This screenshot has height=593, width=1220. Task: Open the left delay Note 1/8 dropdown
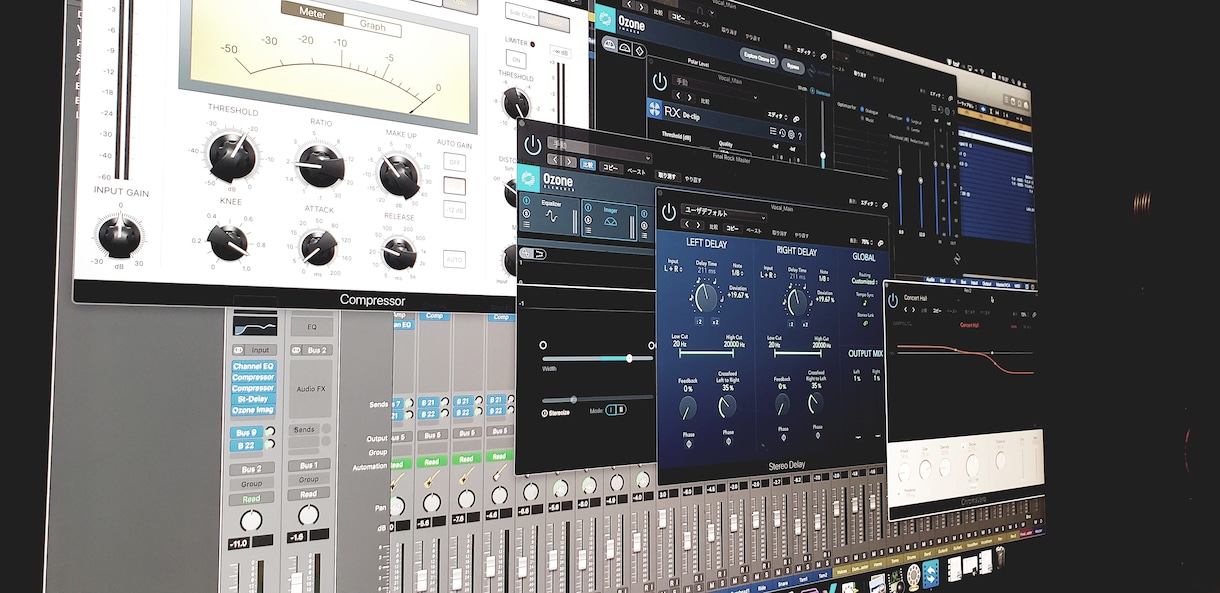click(x=737, y=272)
